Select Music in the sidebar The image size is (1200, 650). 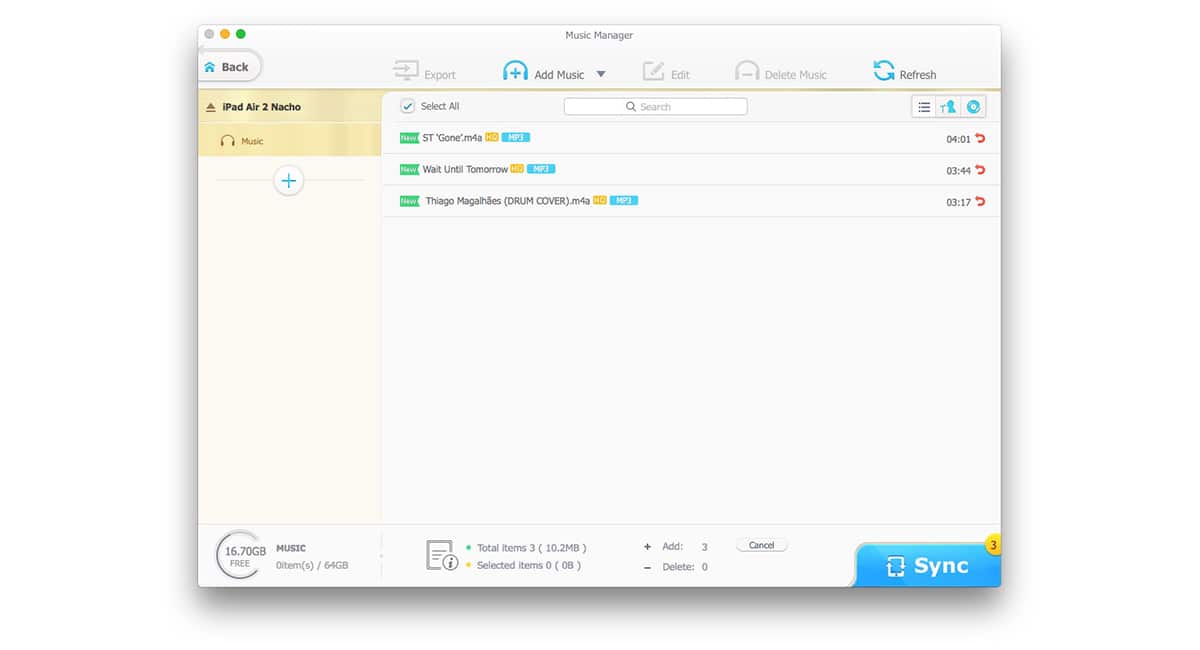[252, 141]
